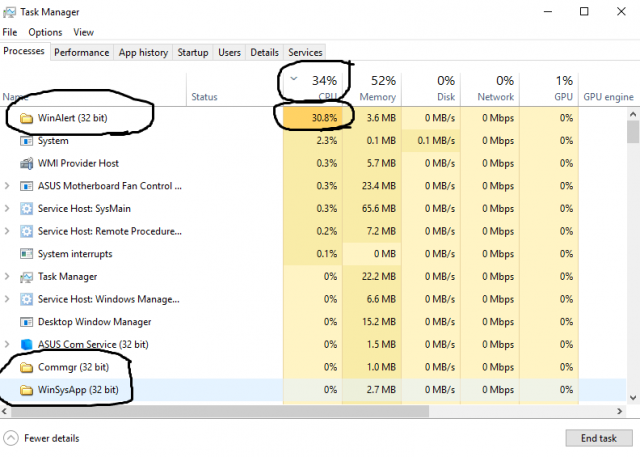Click the WinAlert folder icon
The width and height of the screenshot is (640, 457).
coord(26,118)
